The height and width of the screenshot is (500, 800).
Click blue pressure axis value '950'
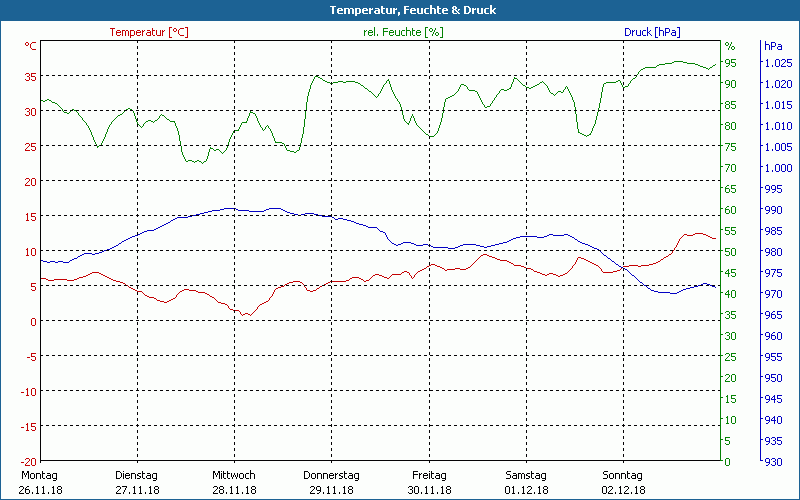(x=773, y=378)
